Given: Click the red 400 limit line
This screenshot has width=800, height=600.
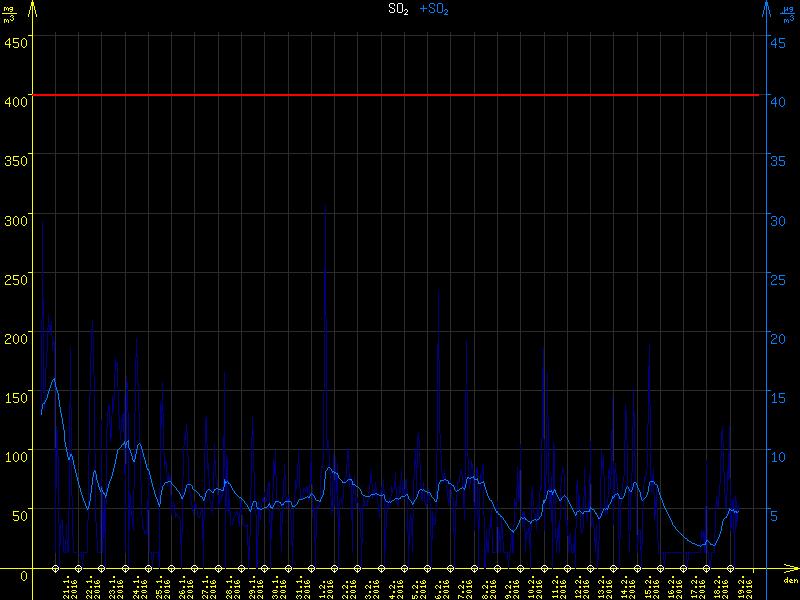Looking at the screenshot, I should (x=400, y=95).
